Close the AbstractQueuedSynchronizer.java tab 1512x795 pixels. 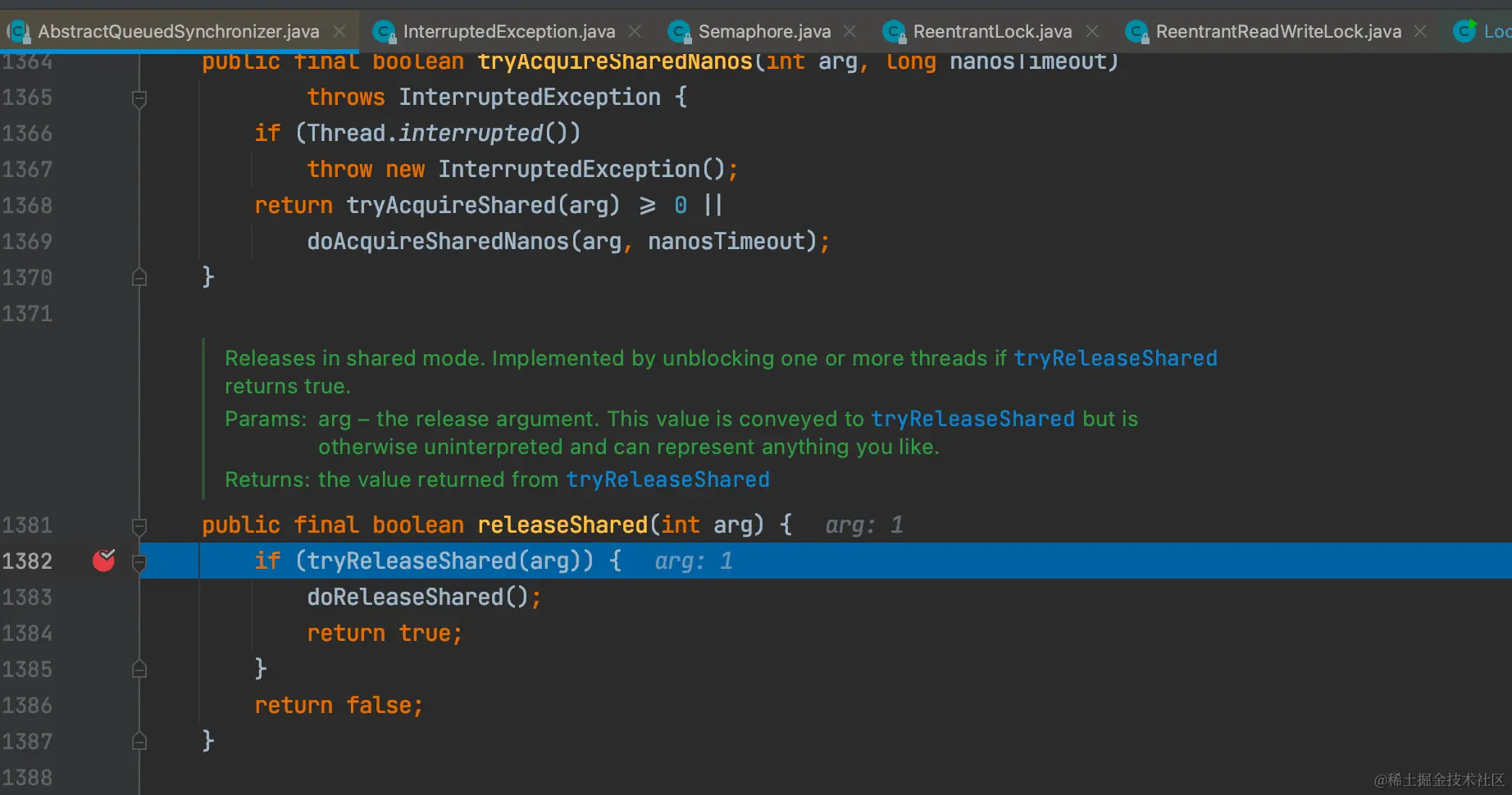click(x=339, y=31)
